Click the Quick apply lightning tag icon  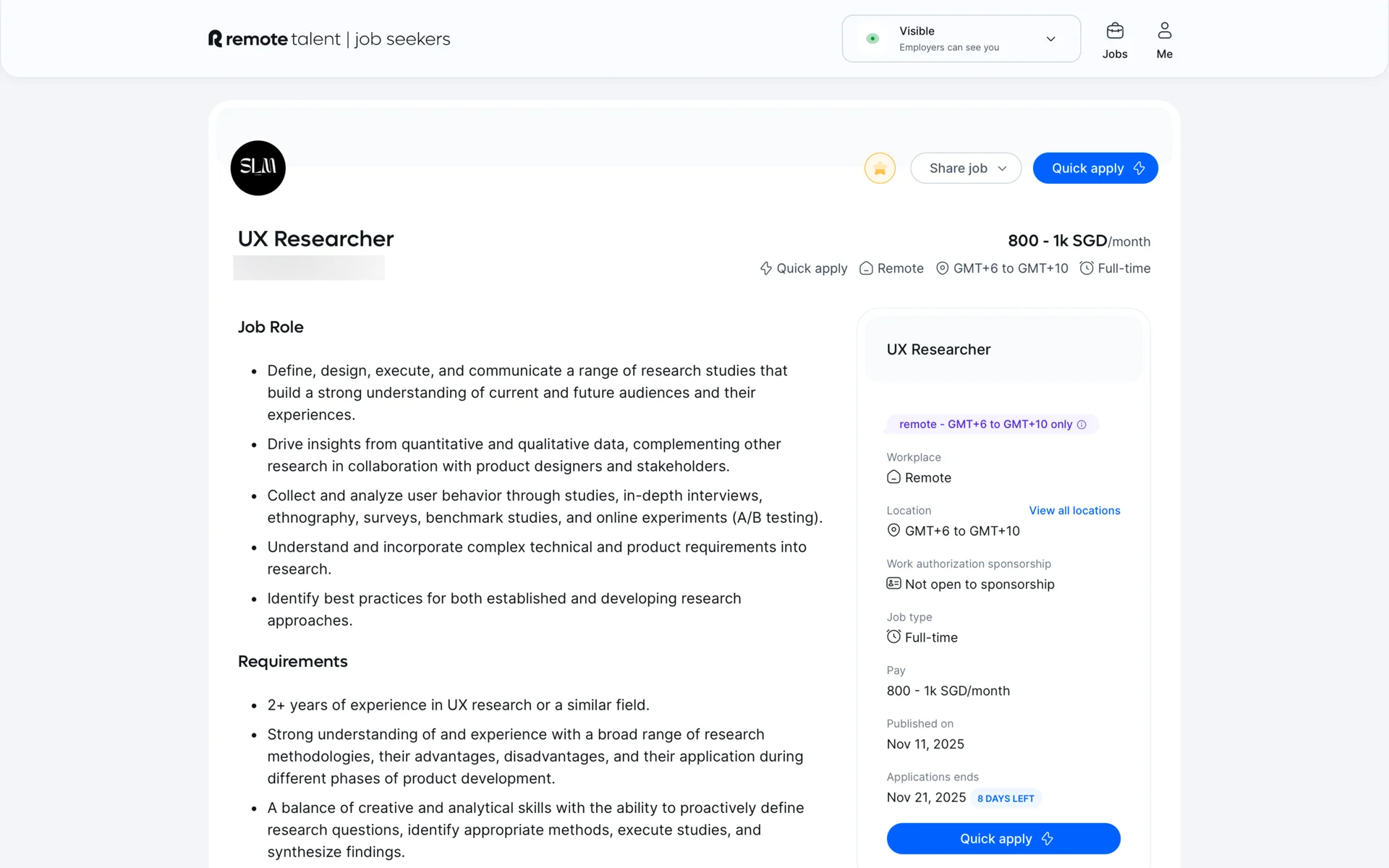point(766,268)
